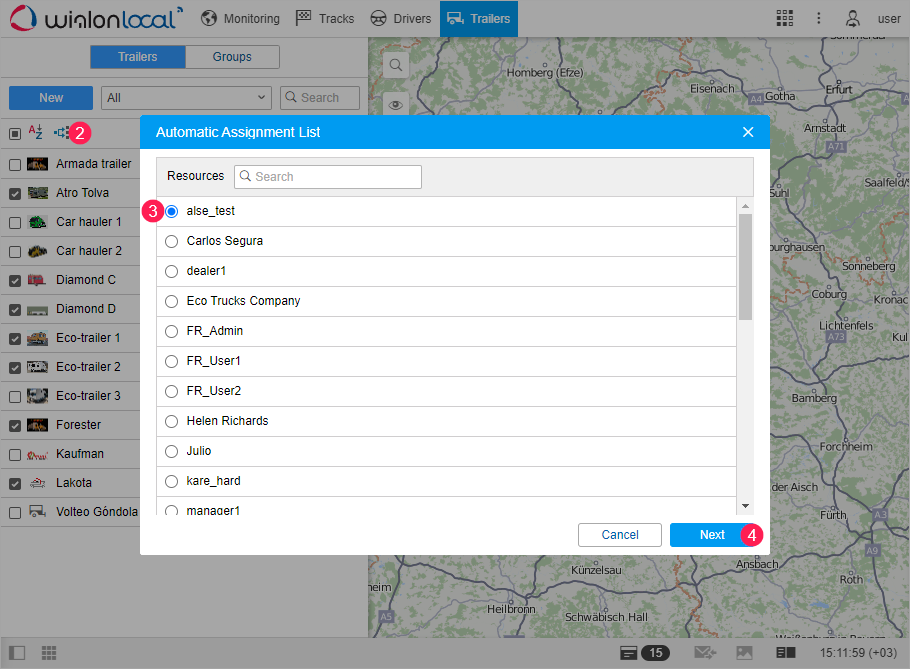Check the Kaufman checkbox
The height and width of the screenshot is (669, 910).
coord(15,455)
